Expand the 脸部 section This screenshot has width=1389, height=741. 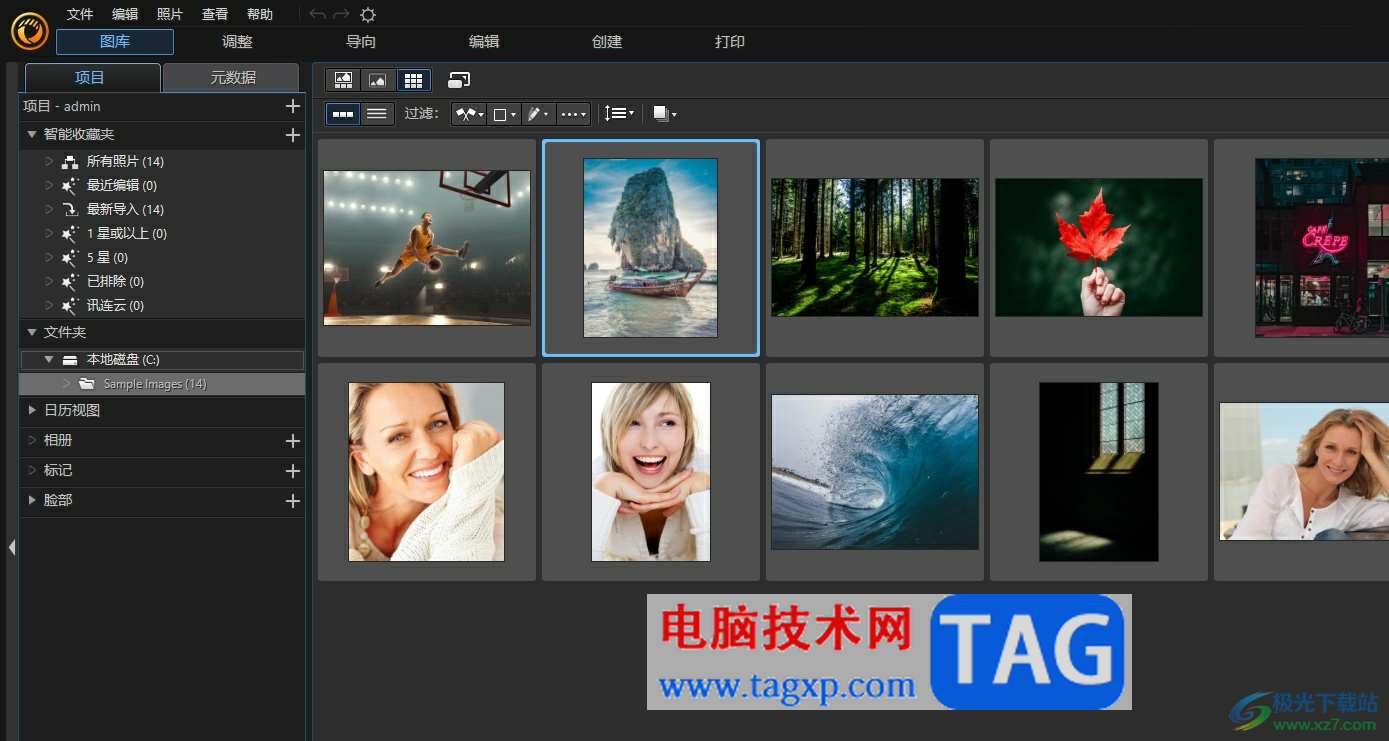click(32, 500)
